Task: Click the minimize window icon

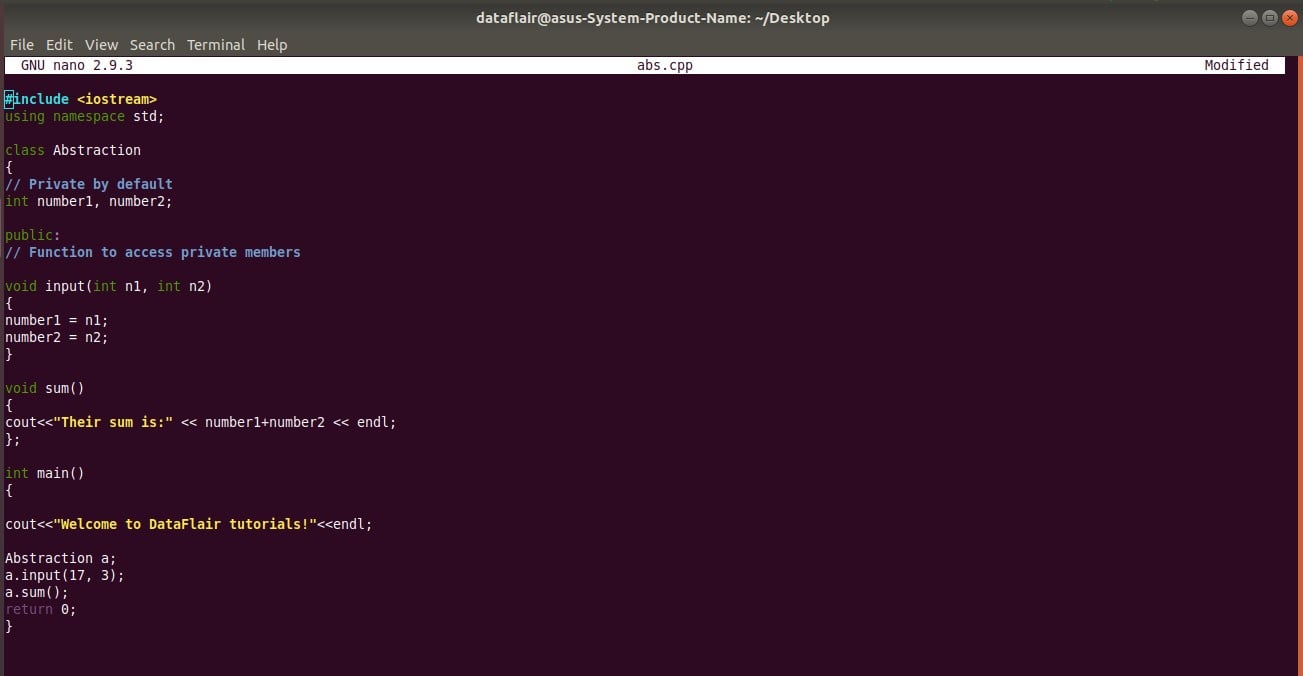Action: 1249,17
